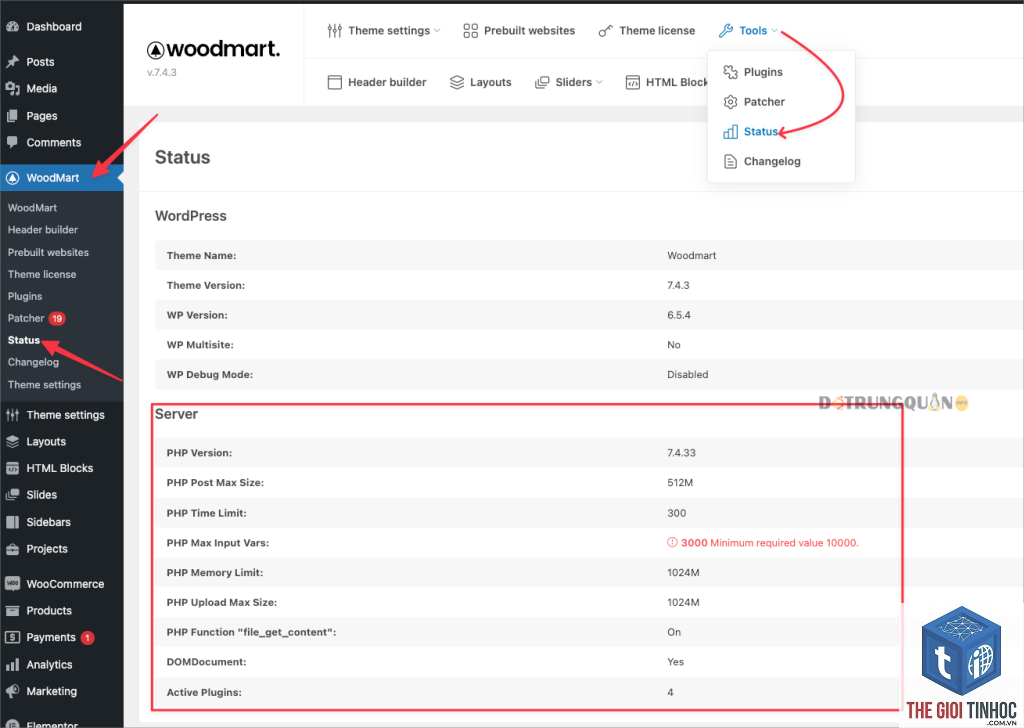Screen dimensions: 1024x728
Task: Click the WooCommerce icon in sidebar
Action: (x=12, y=584)
